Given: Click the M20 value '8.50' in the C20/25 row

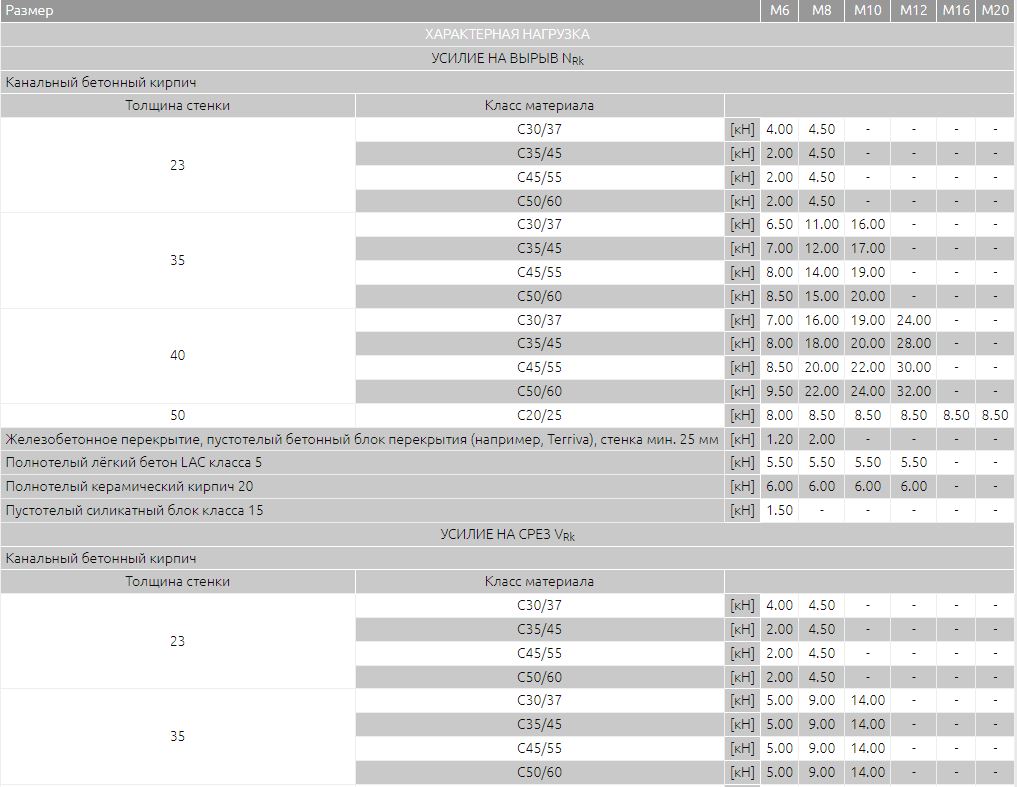Looking at the screenshot, I should coord(995,415).
